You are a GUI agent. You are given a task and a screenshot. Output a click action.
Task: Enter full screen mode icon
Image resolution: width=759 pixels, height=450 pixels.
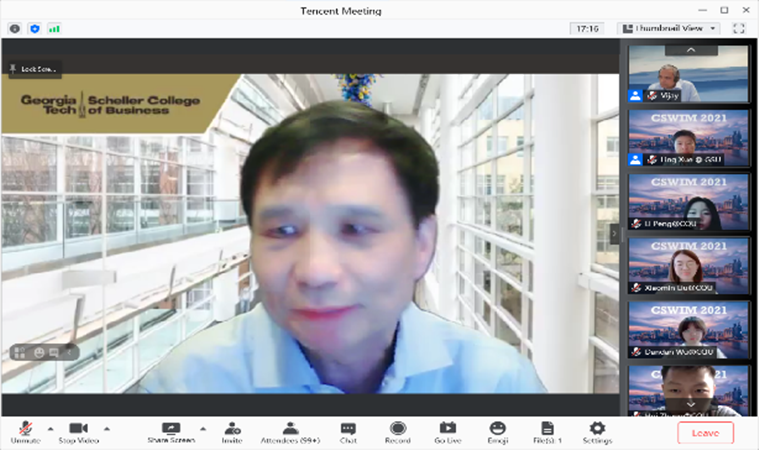pos(739,29)
